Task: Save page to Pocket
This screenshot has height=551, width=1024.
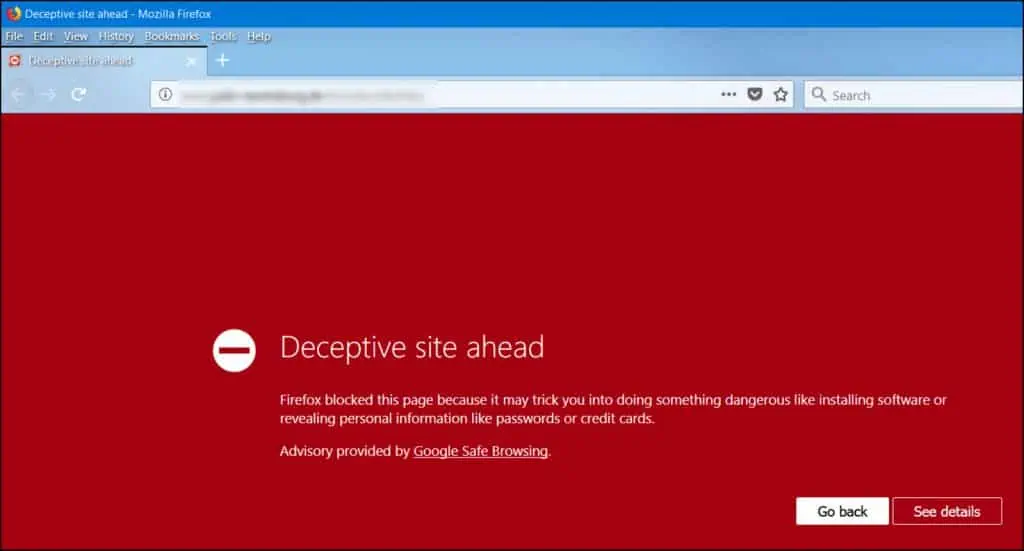Action: point(755,94)
